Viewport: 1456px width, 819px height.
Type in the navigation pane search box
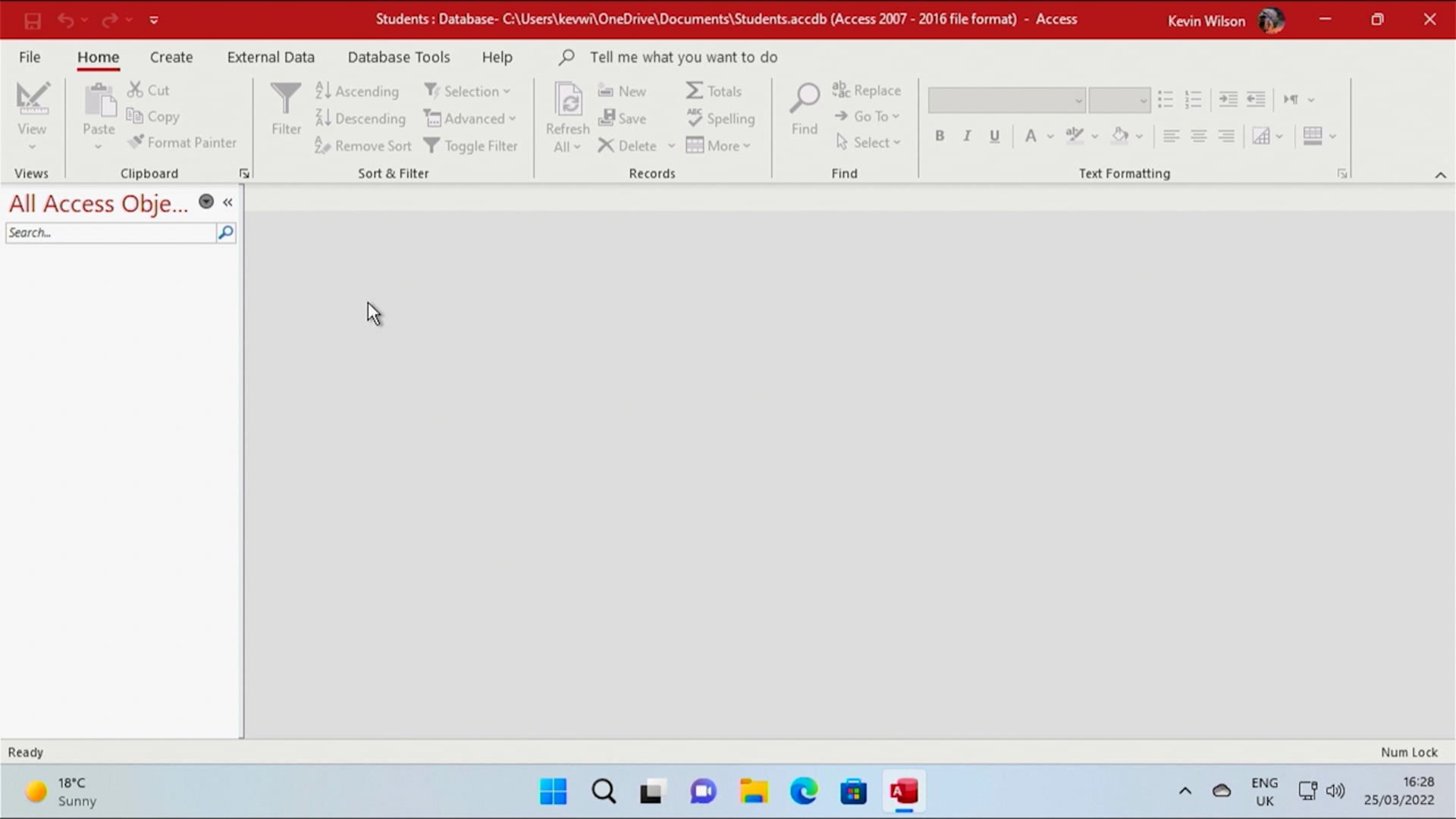[x=110, y=232]
